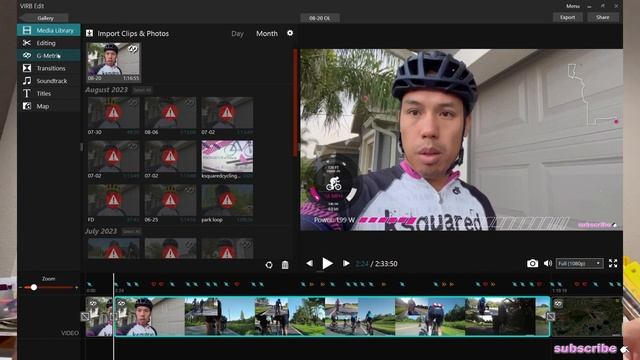
Task: Open the Full (1080p) quality dropdown
Action: pos(579,264)
